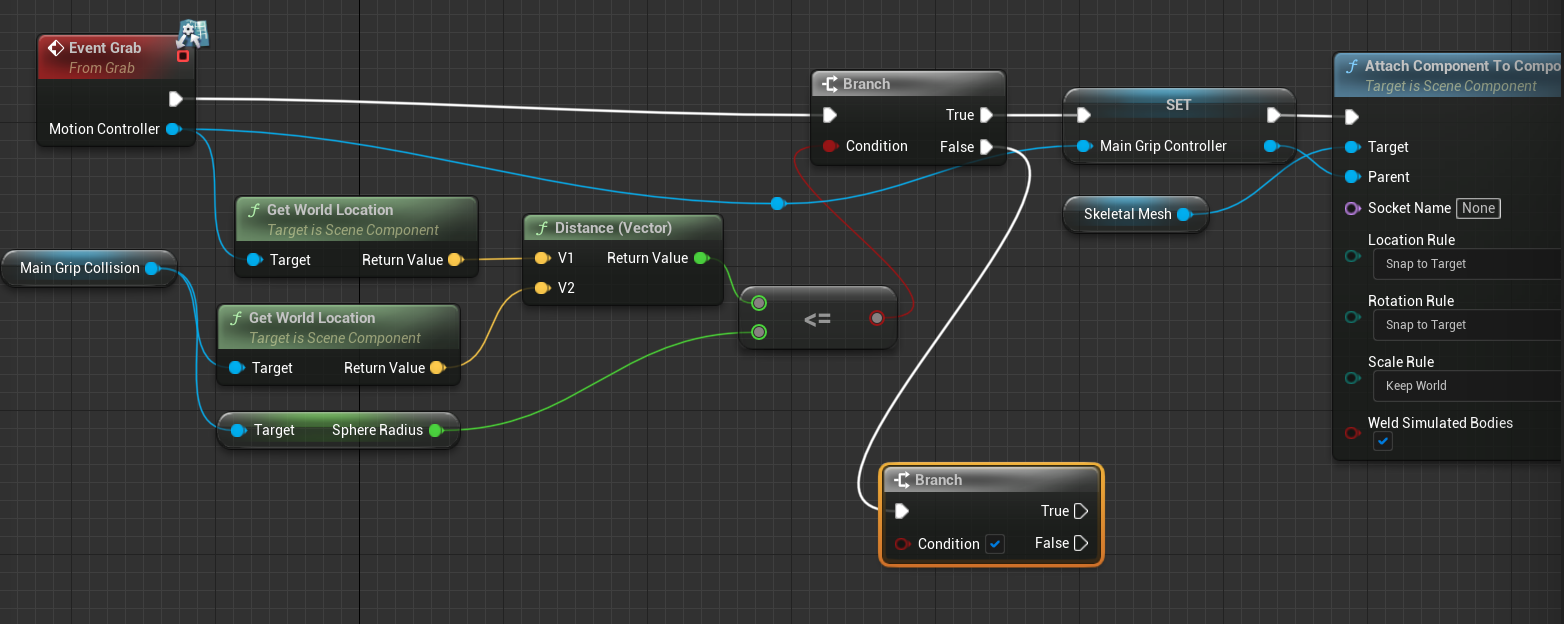1564x624 pixels.
Task: Select upper Branch node title
Action: click(x=866, y=84)
